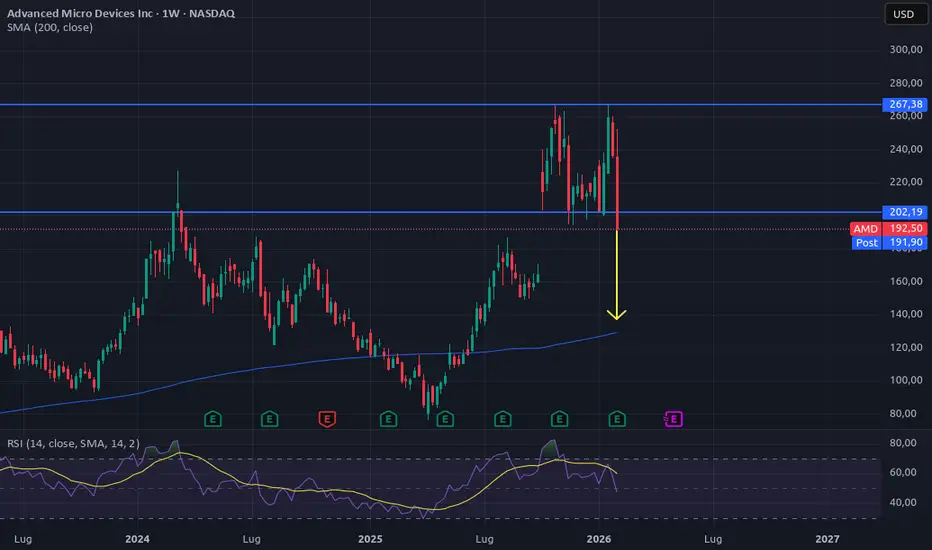Image resolution: width=932 pixels, height=550 pixels.
Task: Click the green earnings marker just left of the red one
Action: point(269,419)
